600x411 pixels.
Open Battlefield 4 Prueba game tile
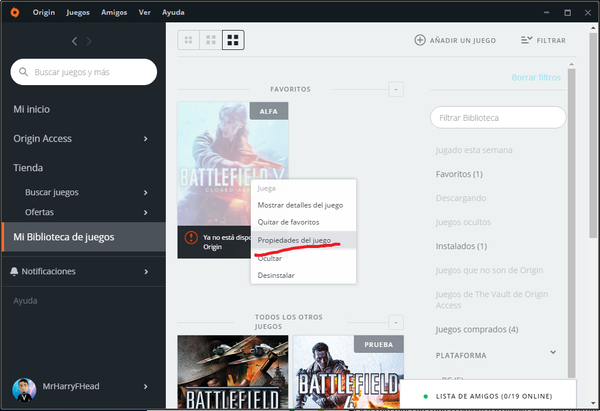(348, 371)
